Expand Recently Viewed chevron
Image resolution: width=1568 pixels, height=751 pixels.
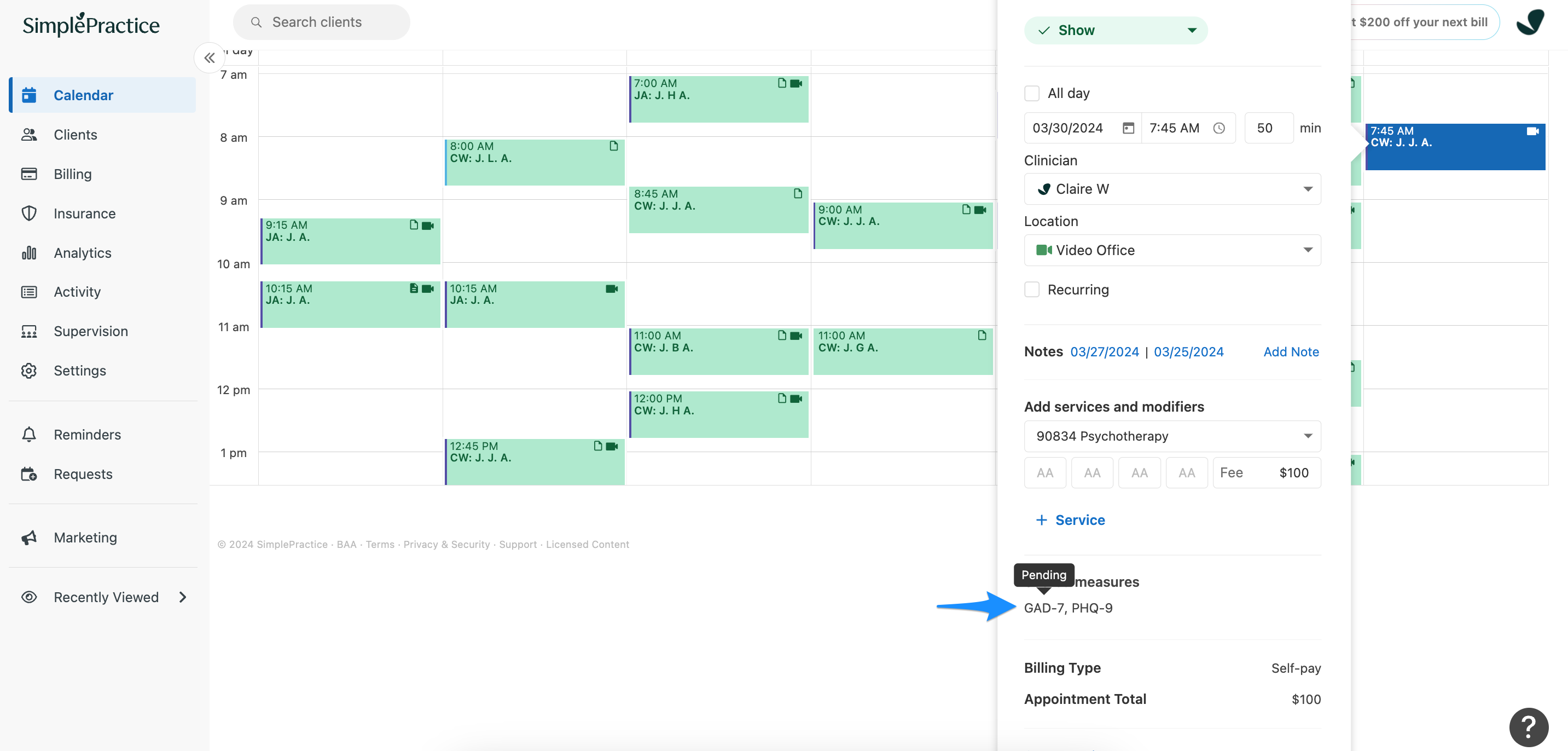tap(183, 597)
